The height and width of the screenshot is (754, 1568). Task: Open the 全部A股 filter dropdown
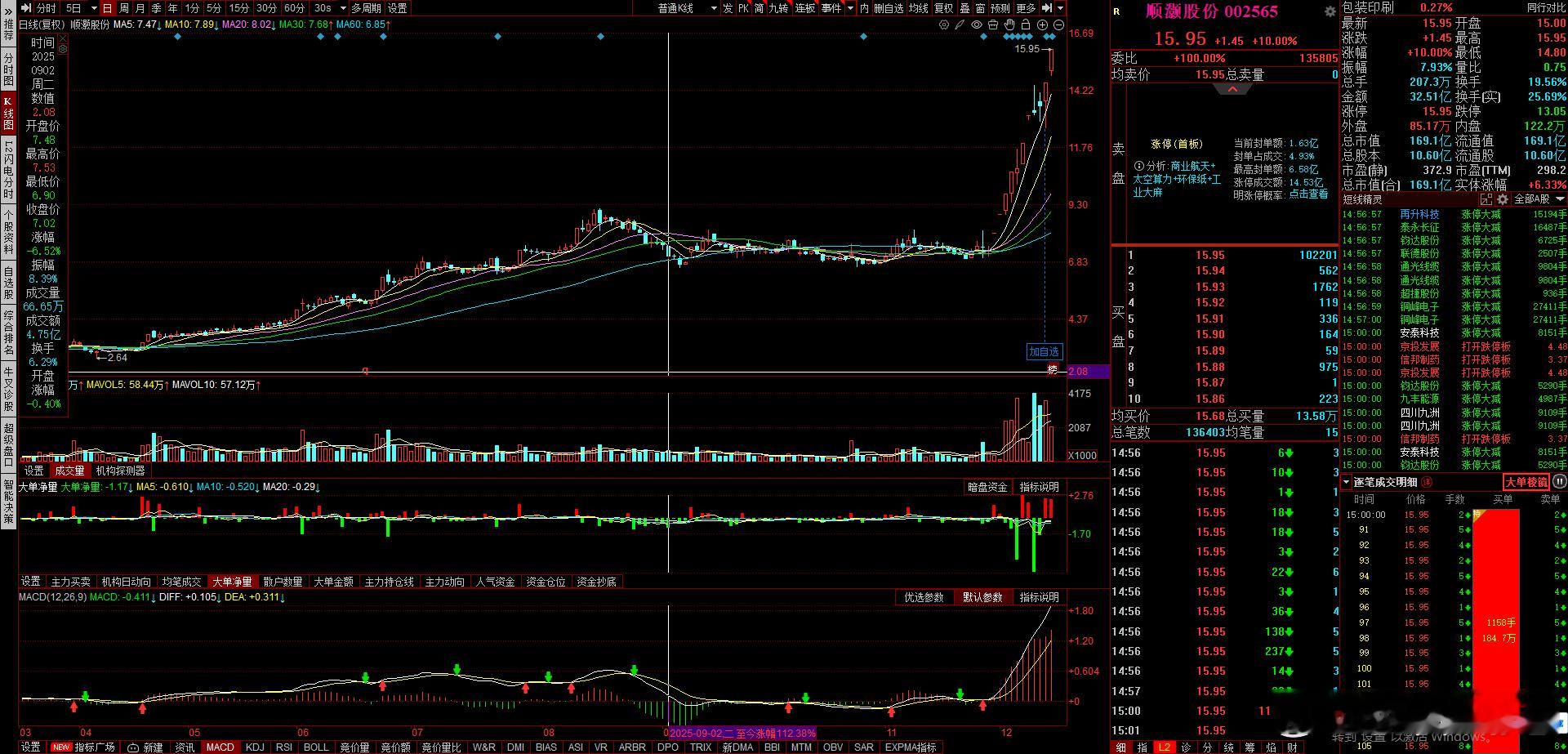click(x=1539, y=199)
